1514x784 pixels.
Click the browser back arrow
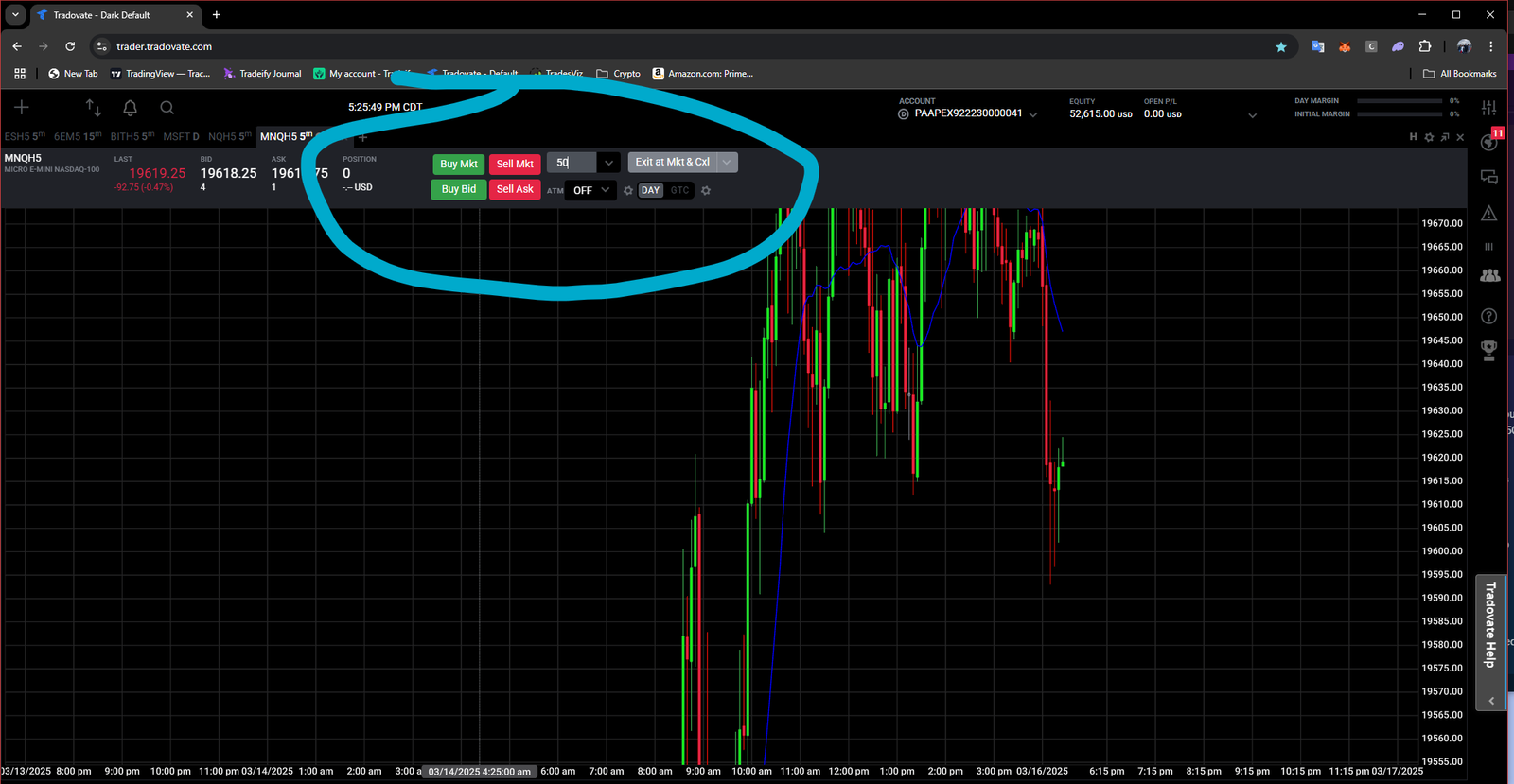point(17,46)
